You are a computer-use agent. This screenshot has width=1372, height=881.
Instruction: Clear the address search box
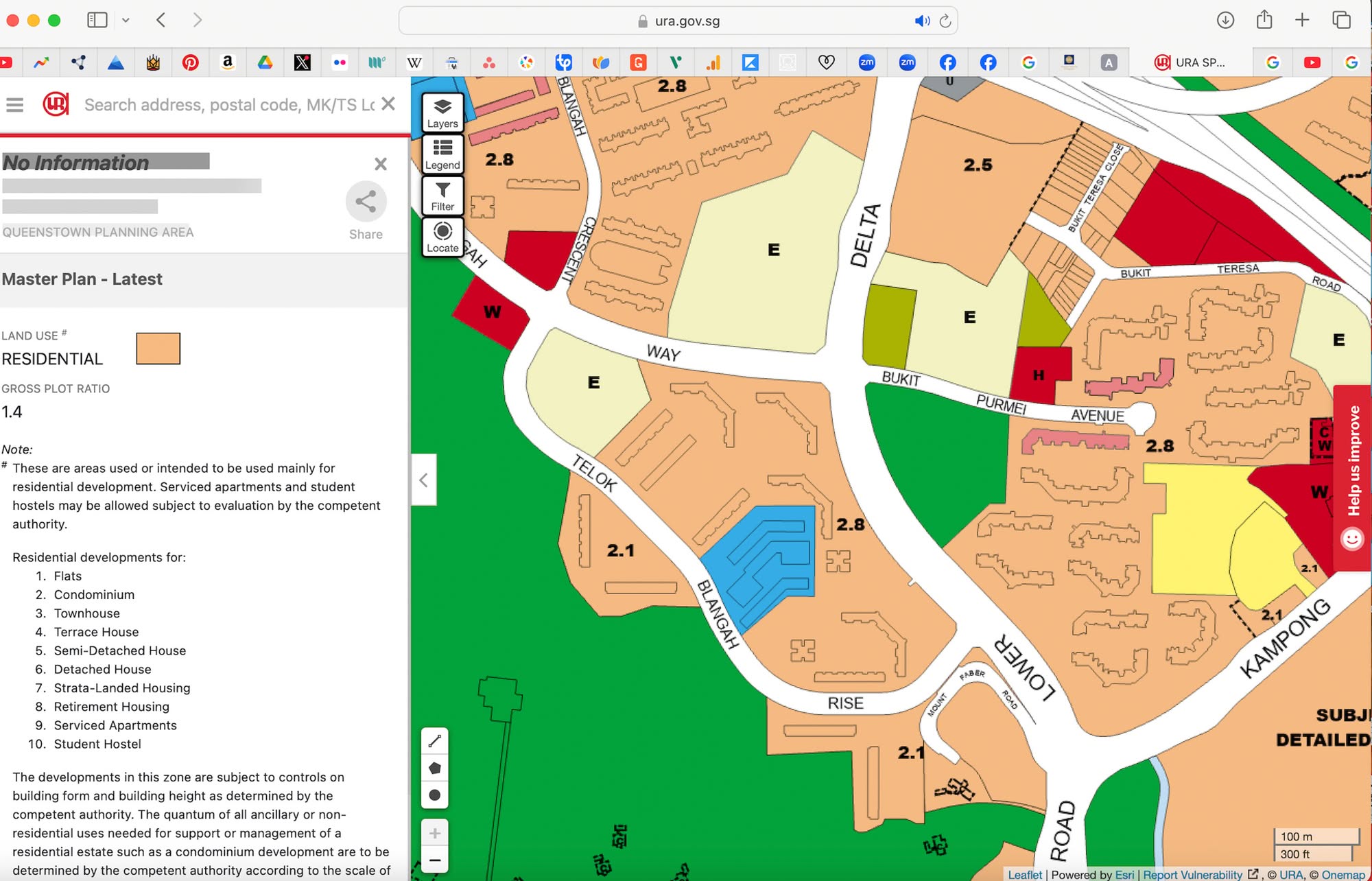point(388,104)
